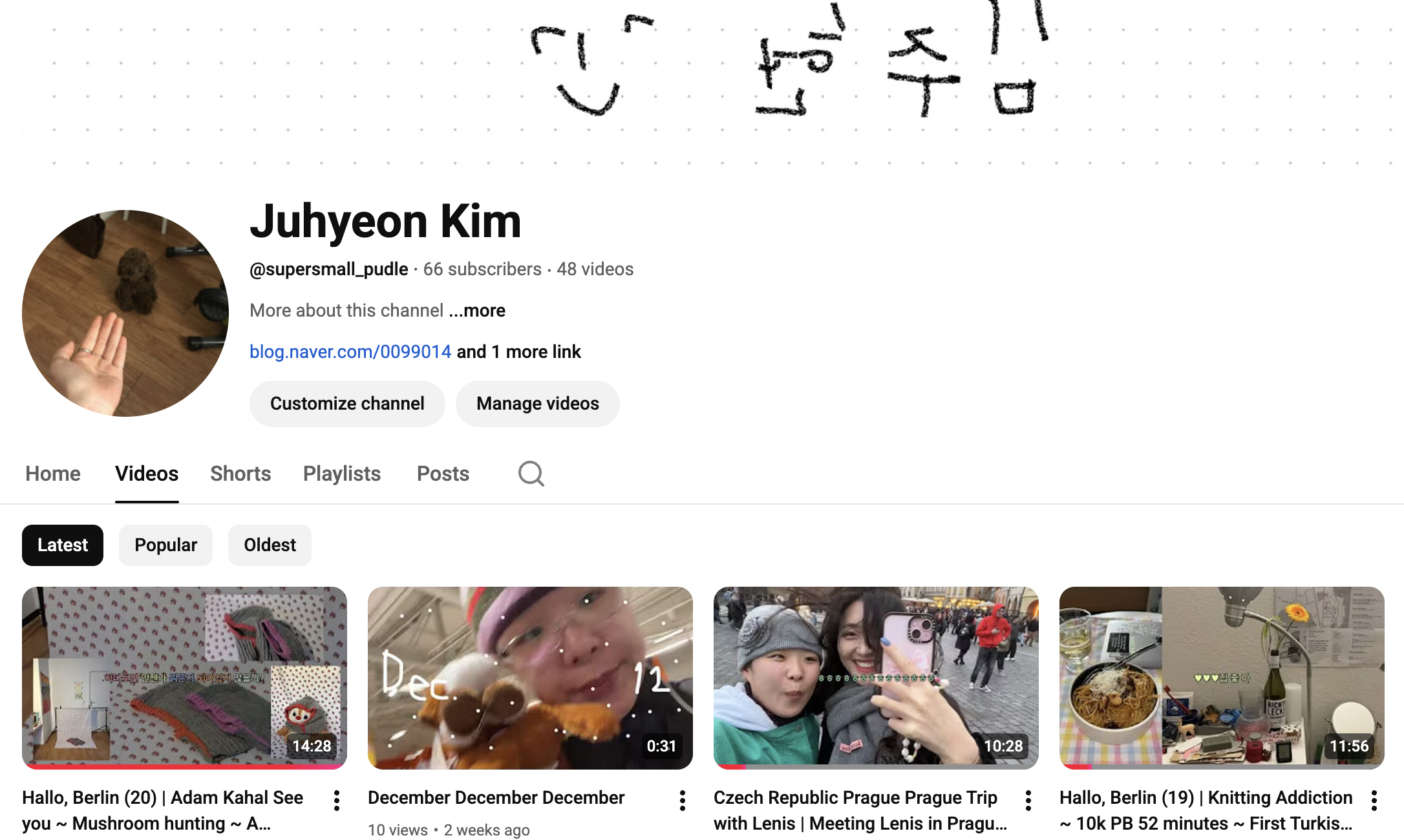Open options menu for December December December video
The image size is (1404, 840).
pos(683,801)
